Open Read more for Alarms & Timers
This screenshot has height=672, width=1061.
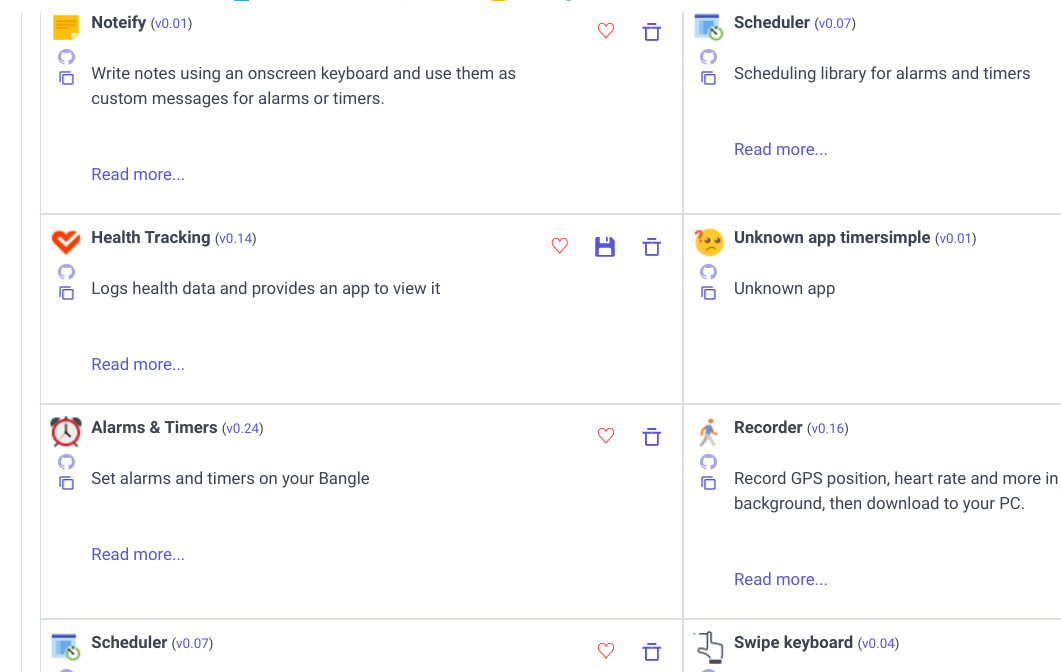[138, 555]
